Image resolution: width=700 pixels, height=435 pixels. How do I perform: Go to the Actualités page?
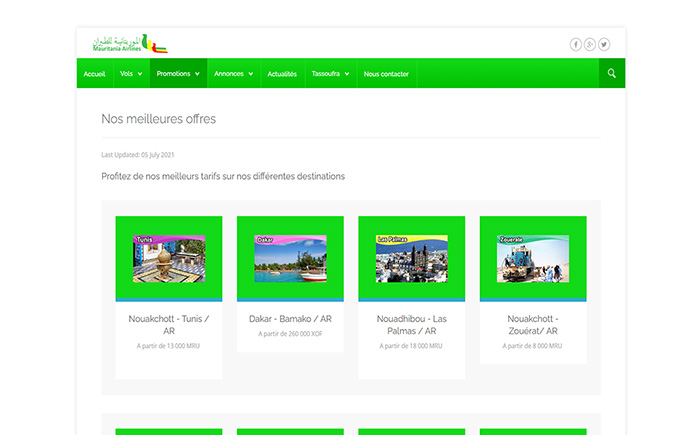point(282,74)
